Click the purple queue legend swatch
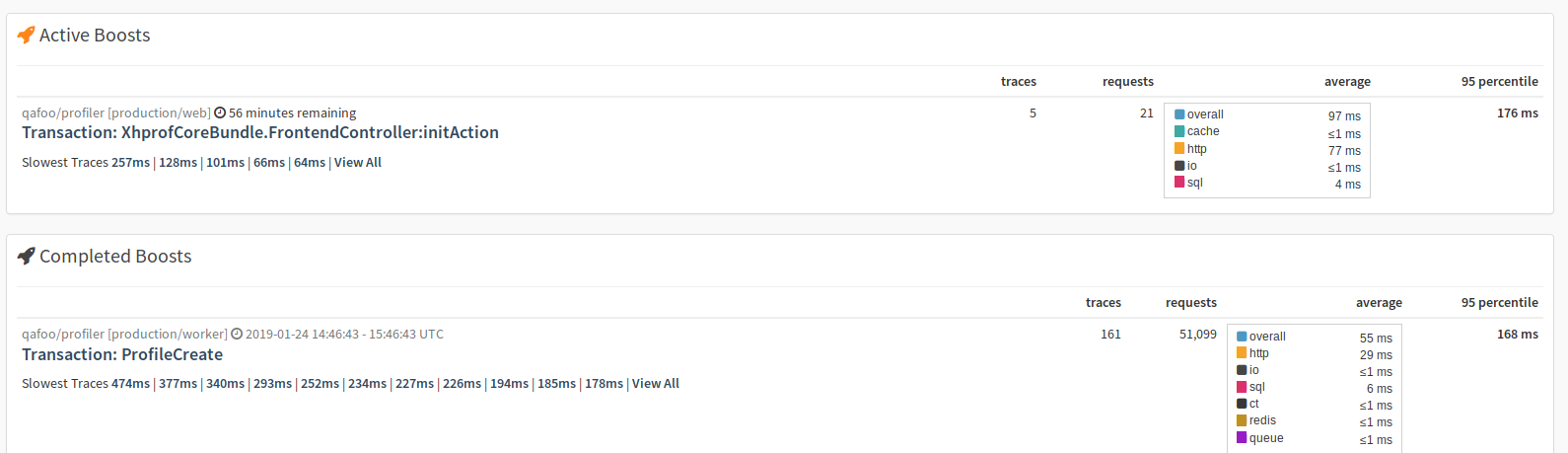 point(1242,437)
